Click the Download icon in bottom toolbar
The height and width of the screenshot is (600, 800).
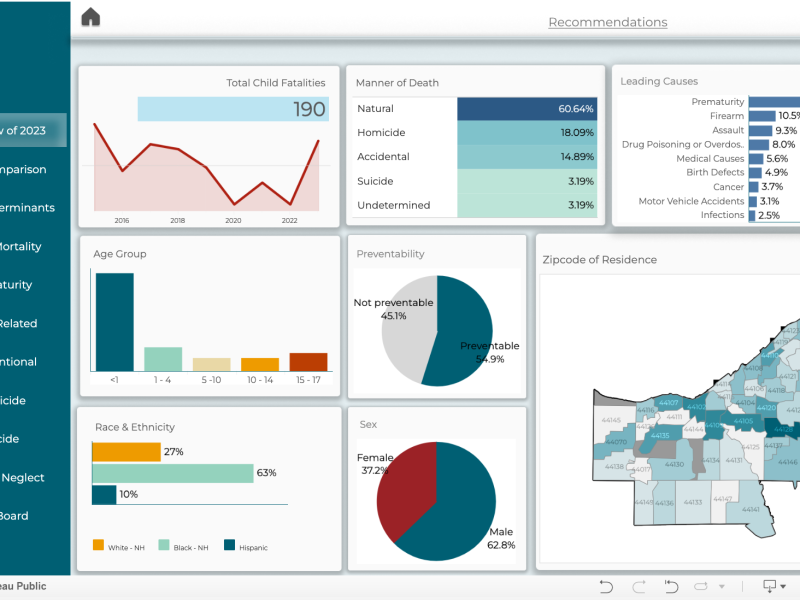(x=769, y=586)
